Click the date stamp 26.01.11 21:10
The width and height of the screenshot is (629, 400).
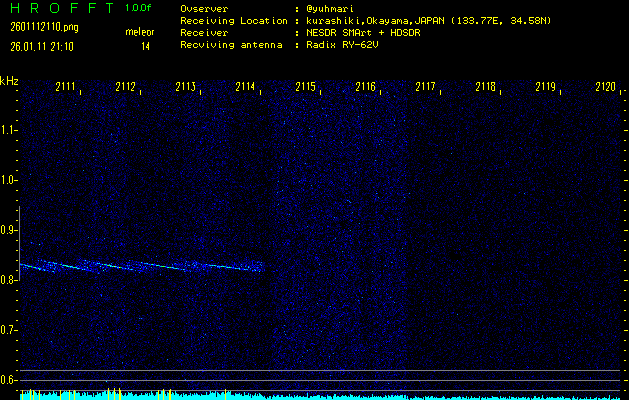tap(42, 47)
